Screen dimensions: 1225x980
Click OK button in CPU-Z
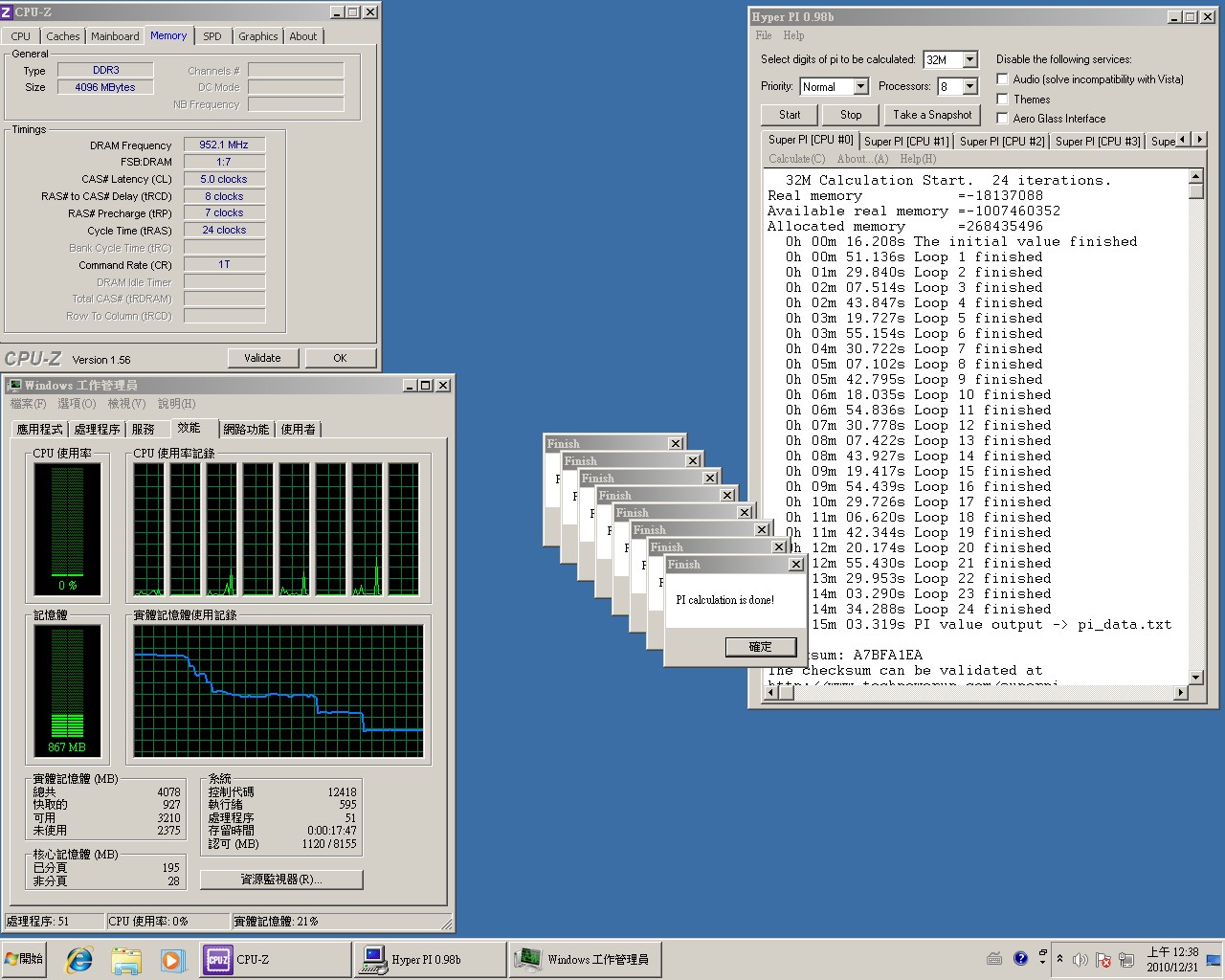click(340, 358)
